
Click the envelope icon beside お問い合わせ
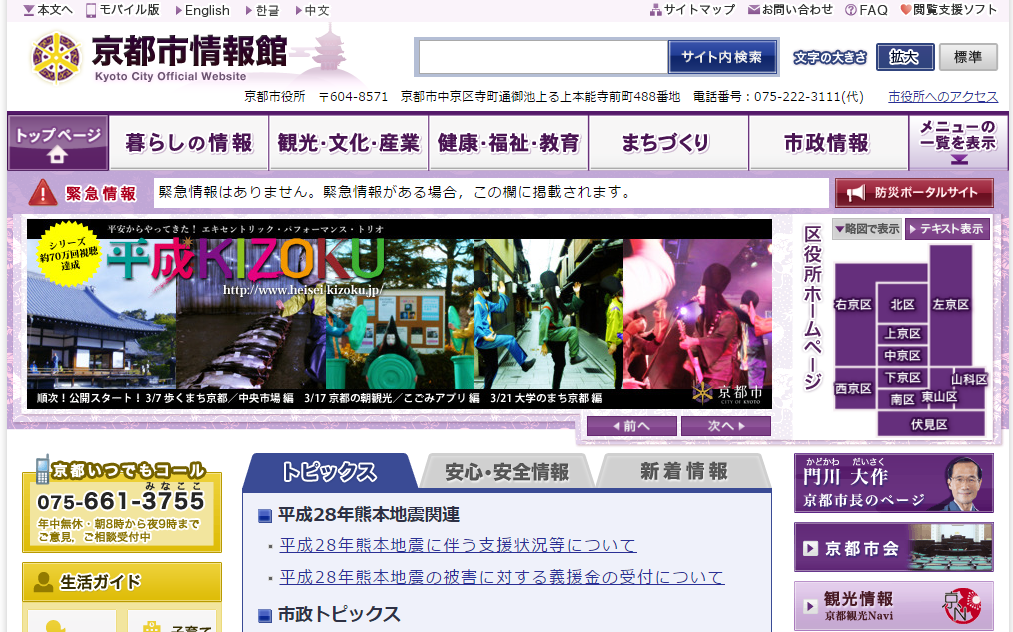753,10
